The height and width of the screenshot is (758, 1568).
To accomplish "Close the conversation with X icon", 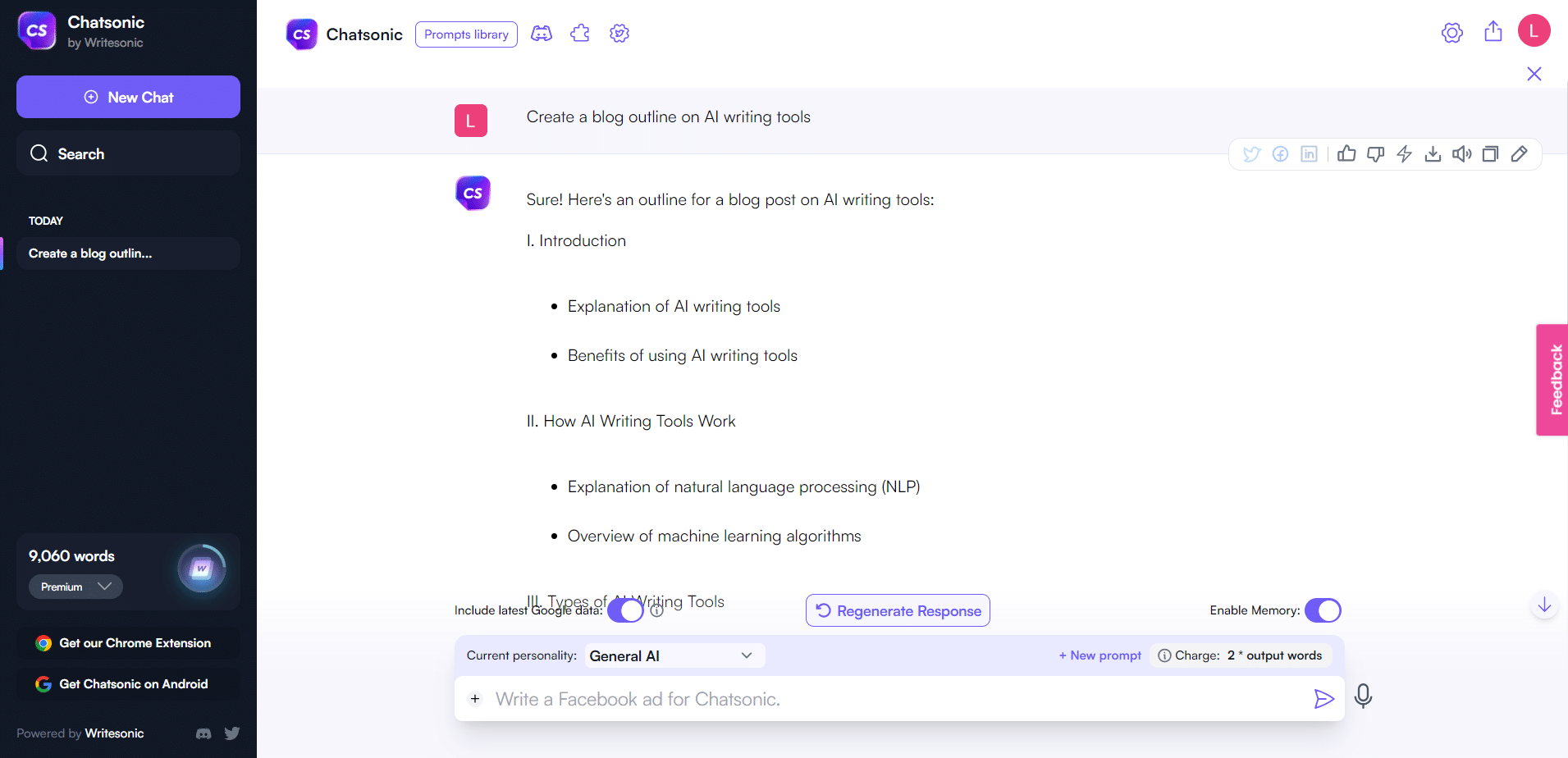I will 1534,75.
